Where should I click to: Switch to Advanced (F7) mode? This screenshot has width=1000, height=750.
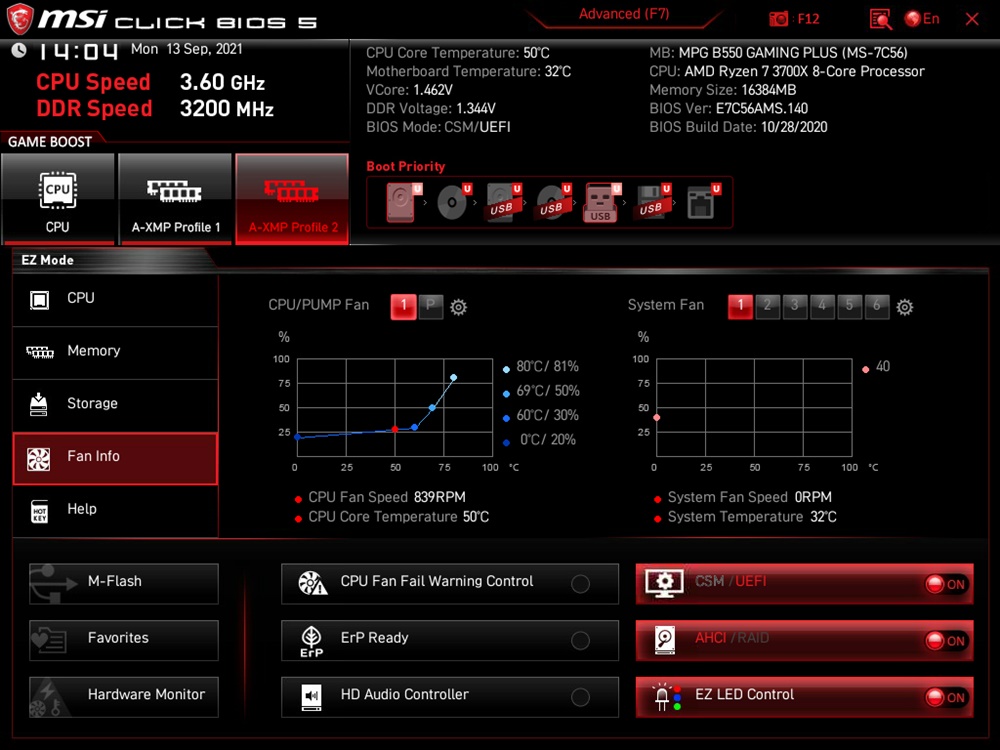(624, 15)
